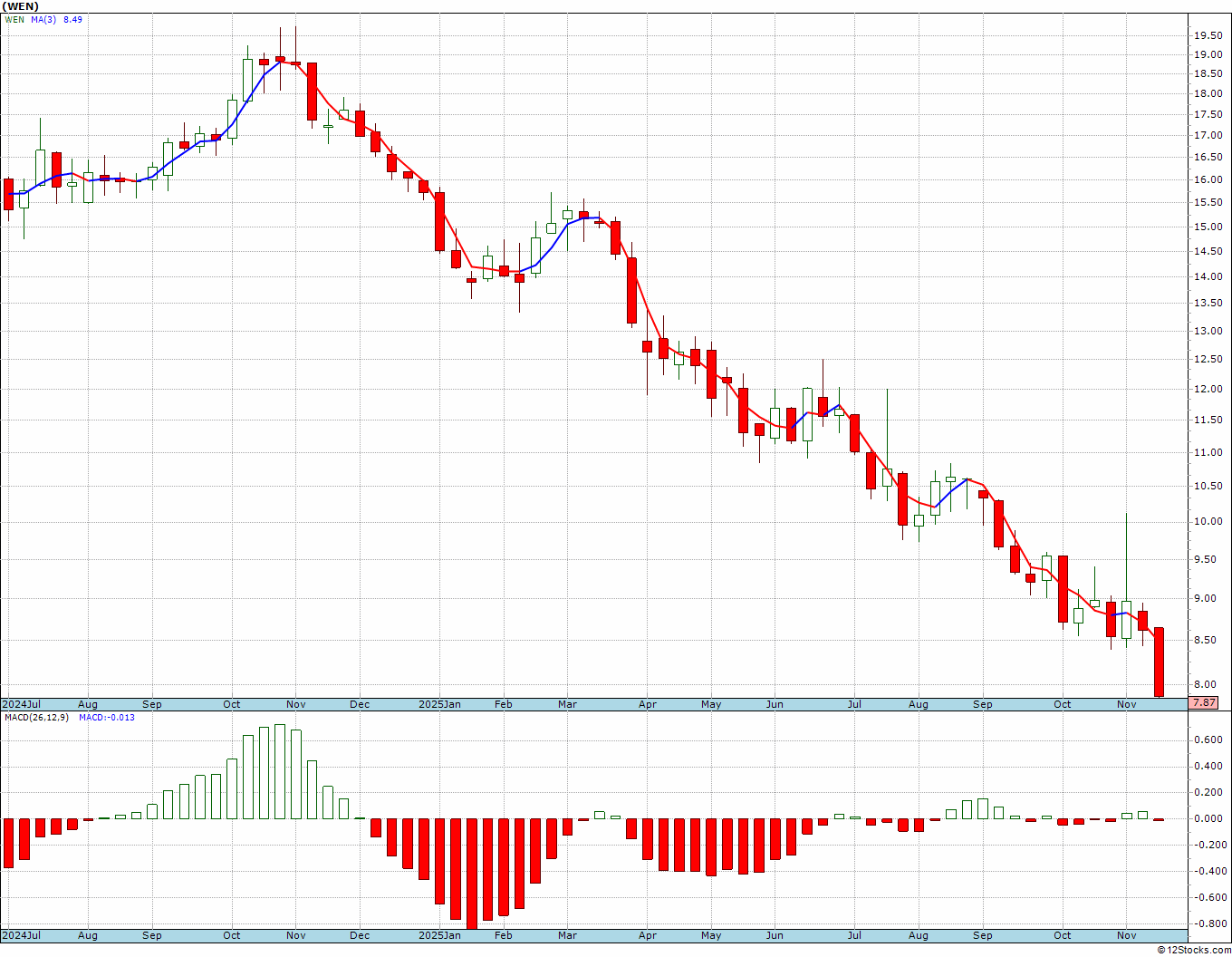Click the "13.00" price axis label

(1208, 332)
